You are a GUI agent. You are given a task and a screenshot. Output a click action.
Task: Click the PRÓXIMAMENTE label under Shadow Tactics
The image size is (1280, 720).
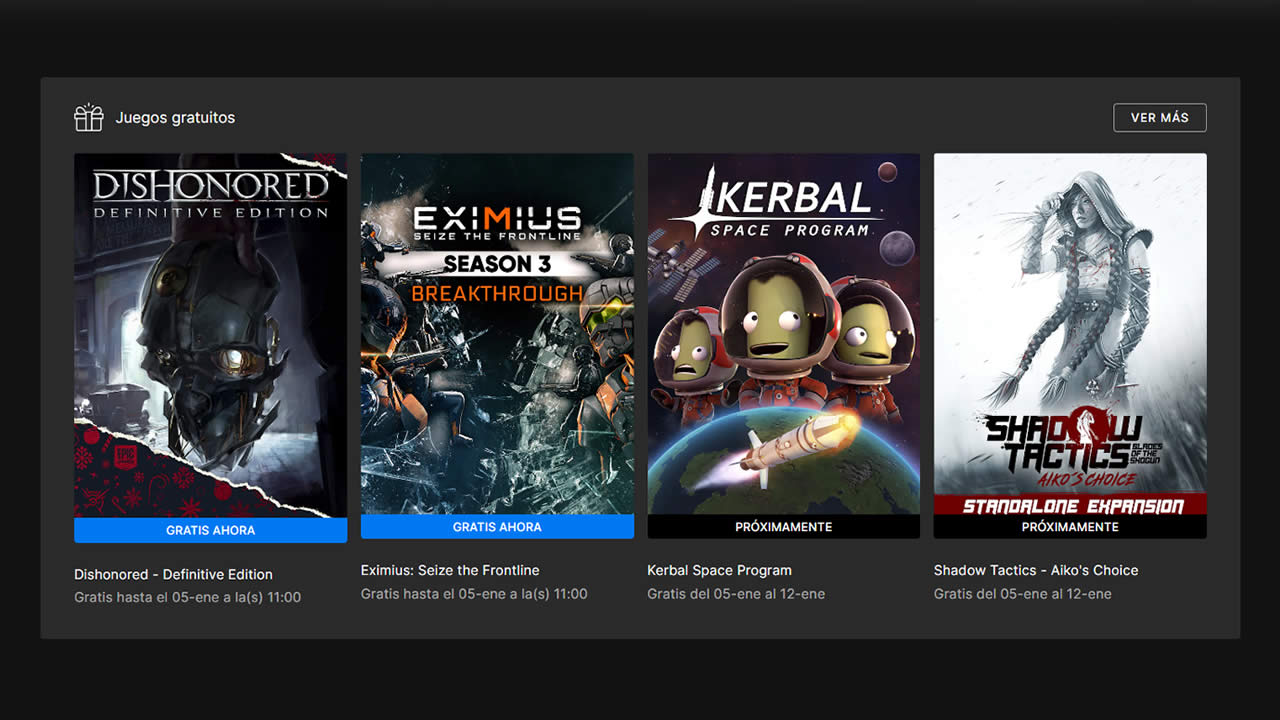point(1070,527)
